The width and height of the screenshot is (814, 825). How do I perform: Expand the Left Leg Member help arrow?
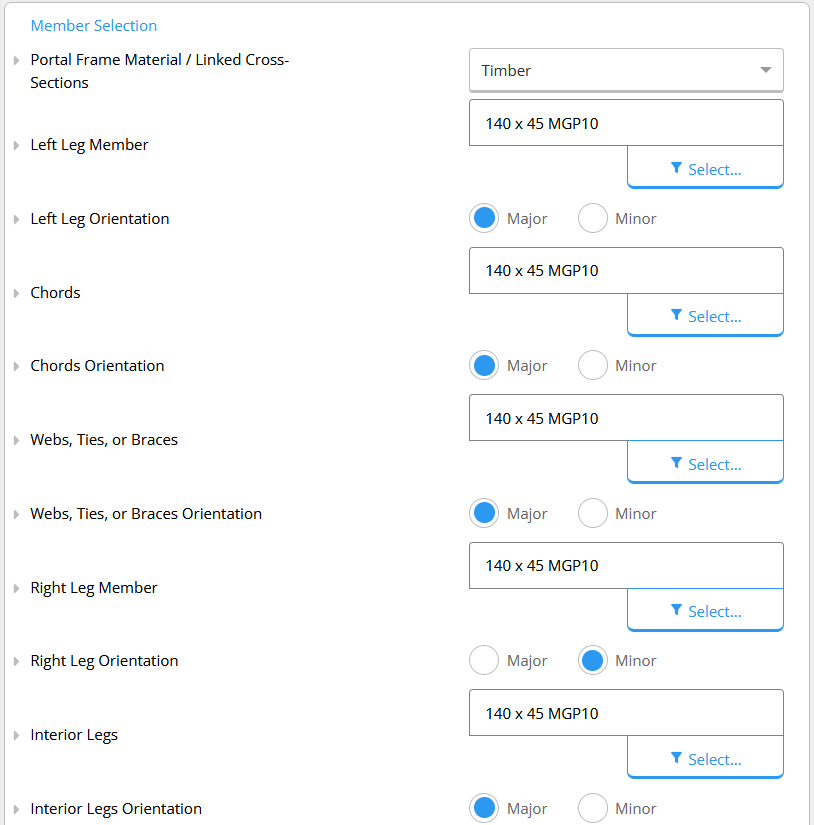click(16, 145)
